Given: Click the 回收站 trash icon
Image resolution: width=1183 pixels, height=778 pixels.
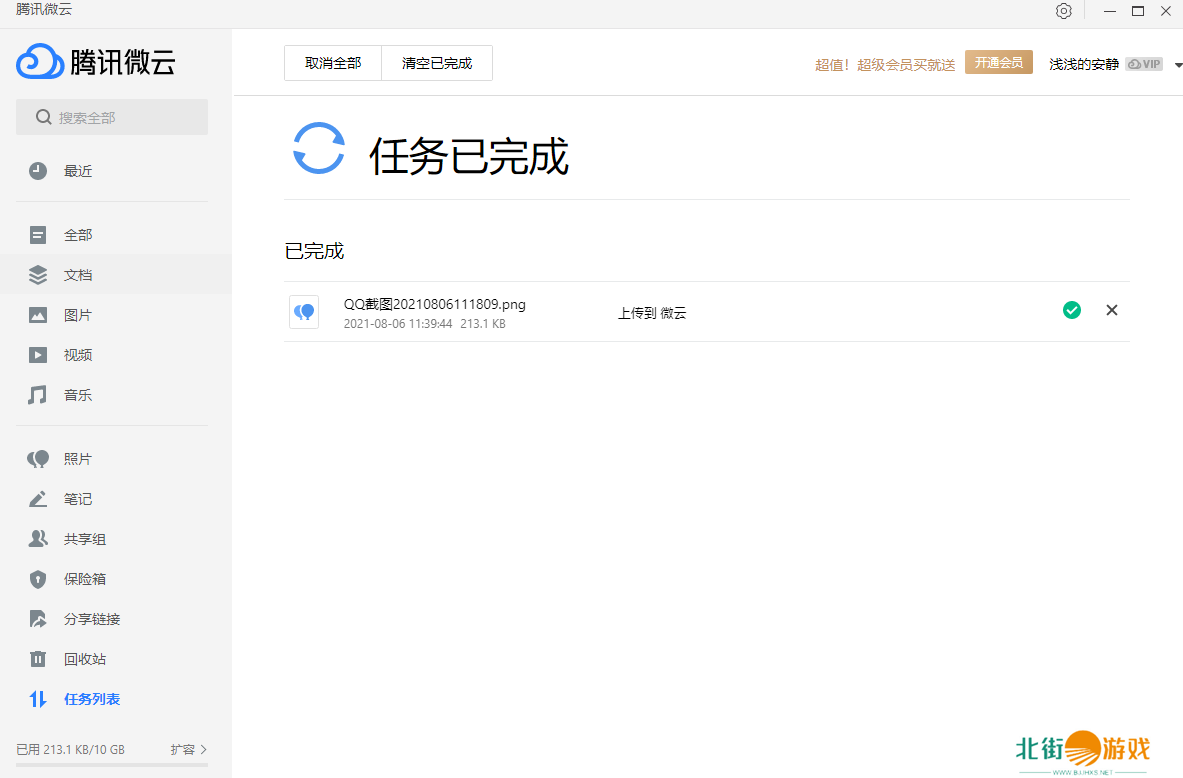Looking at the screenshot, I should pos(38,659).
